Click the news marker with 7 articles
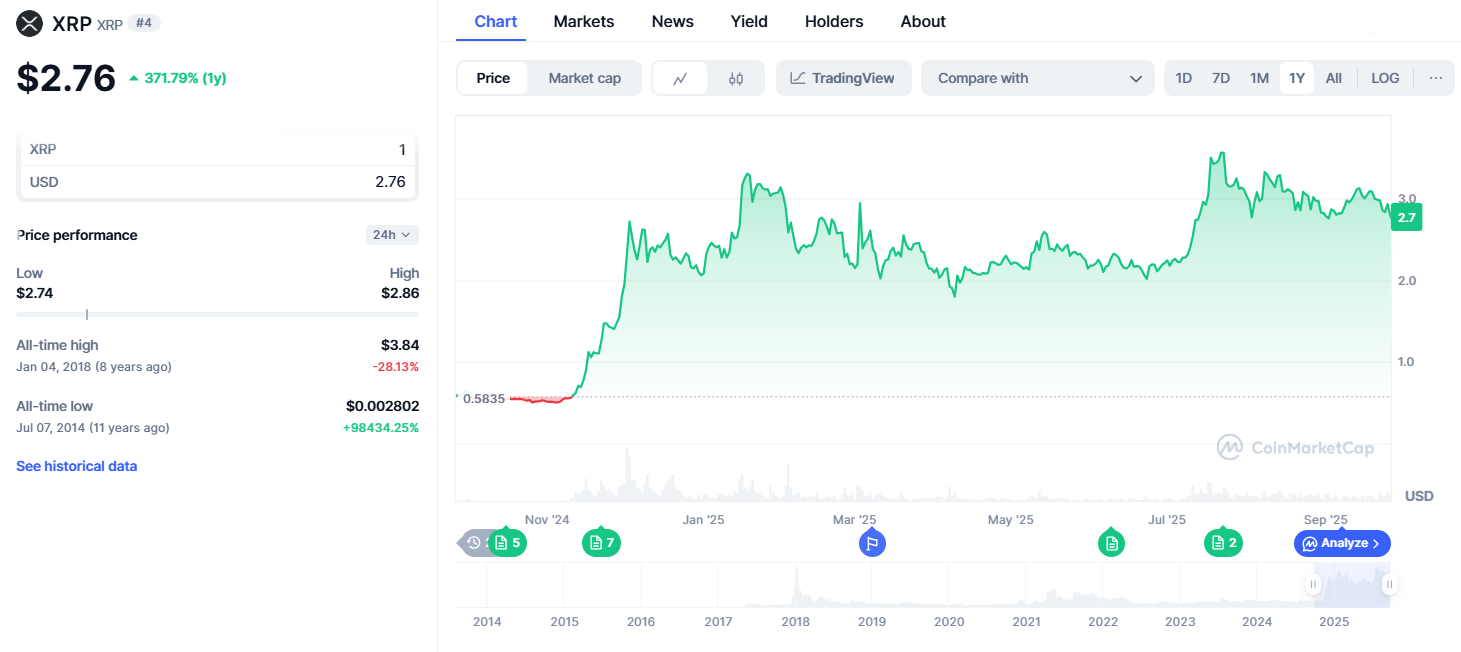1461x652 pixels. click(601, 543)
